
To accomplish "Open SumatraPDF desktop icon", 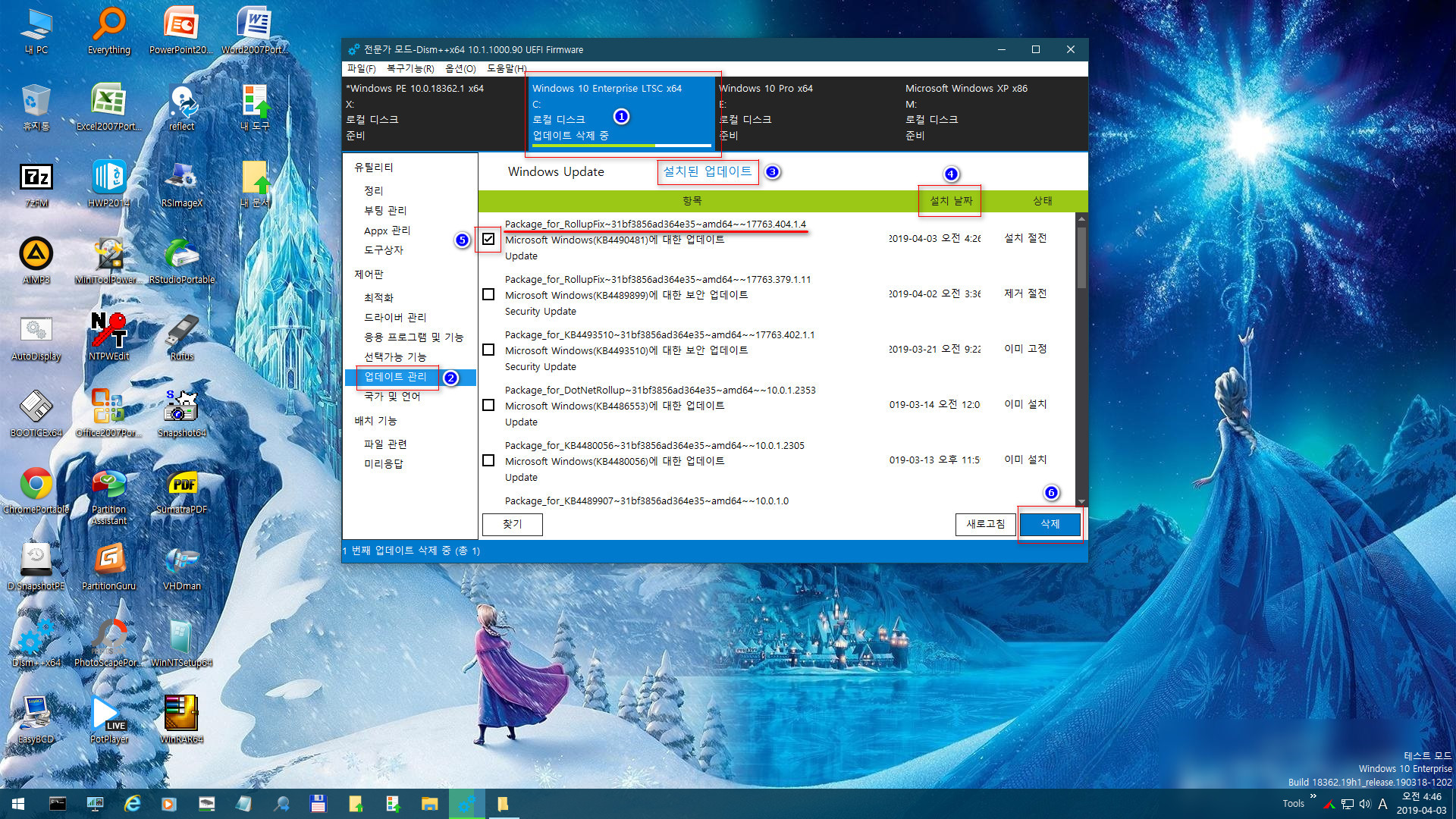I will 182,490.
